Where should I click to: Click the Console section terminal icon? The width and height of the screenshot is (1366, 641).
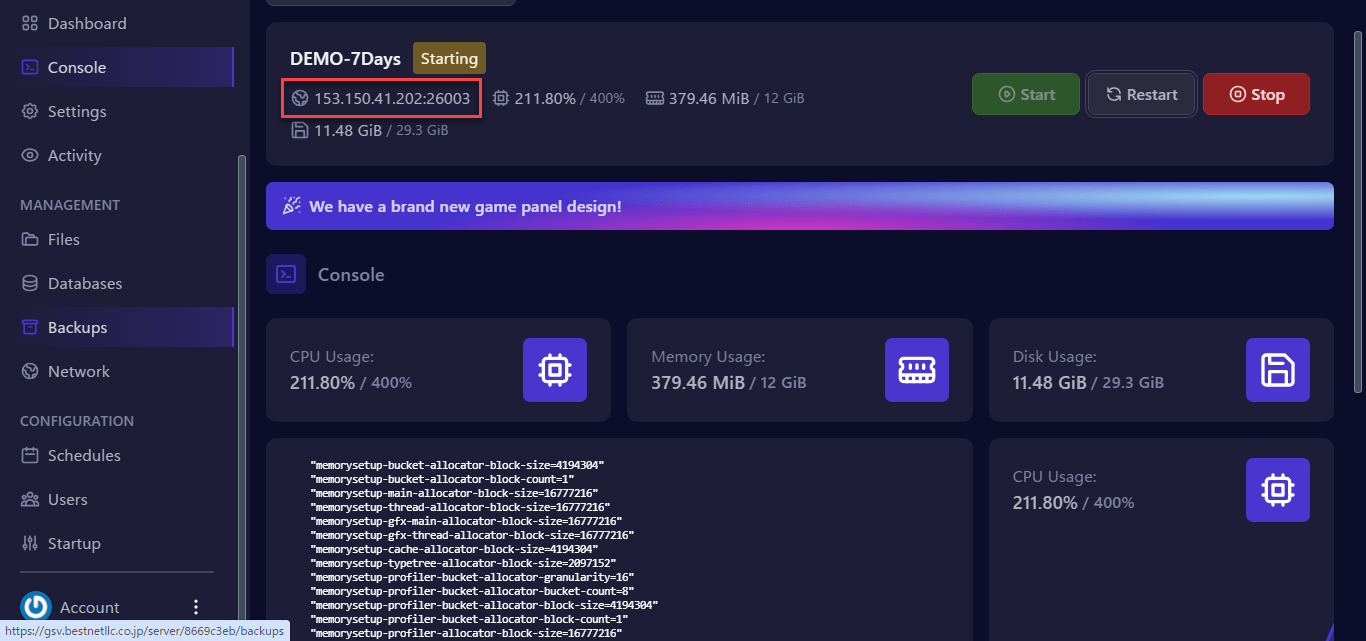coord(286,274)
